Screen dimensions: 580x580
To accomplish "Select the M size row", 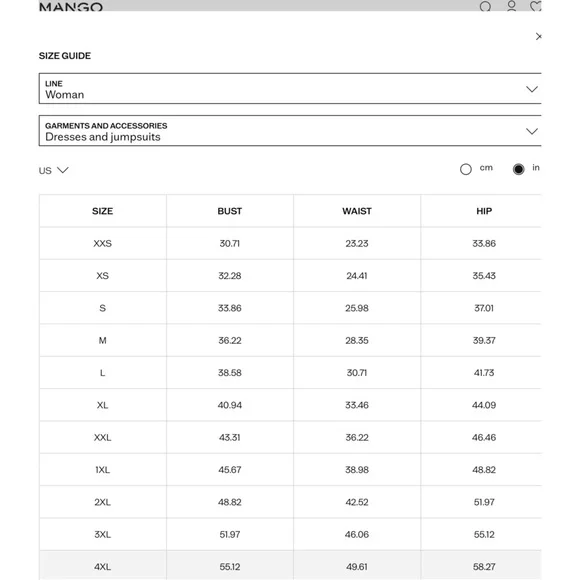I will click(290, 340).
